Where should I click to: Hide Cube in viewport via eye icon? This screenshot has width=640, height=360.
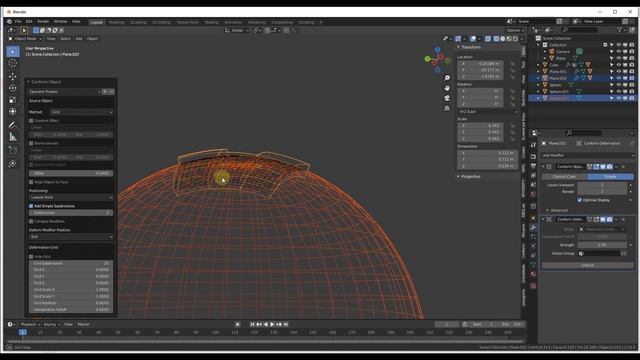point(619,65)
